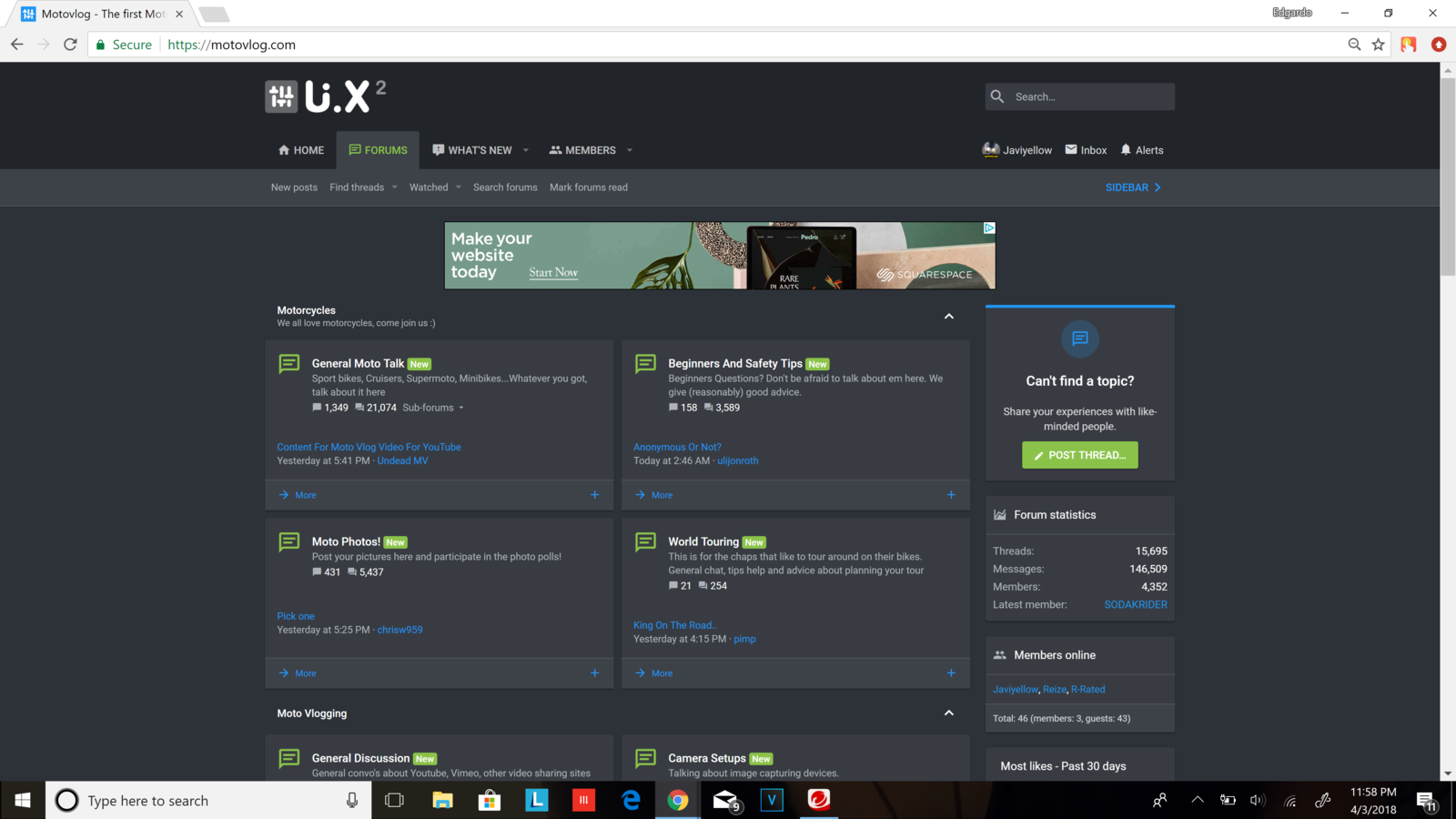
Task: Open the WHAT'S NEW tab
Action: coord(471,150)
